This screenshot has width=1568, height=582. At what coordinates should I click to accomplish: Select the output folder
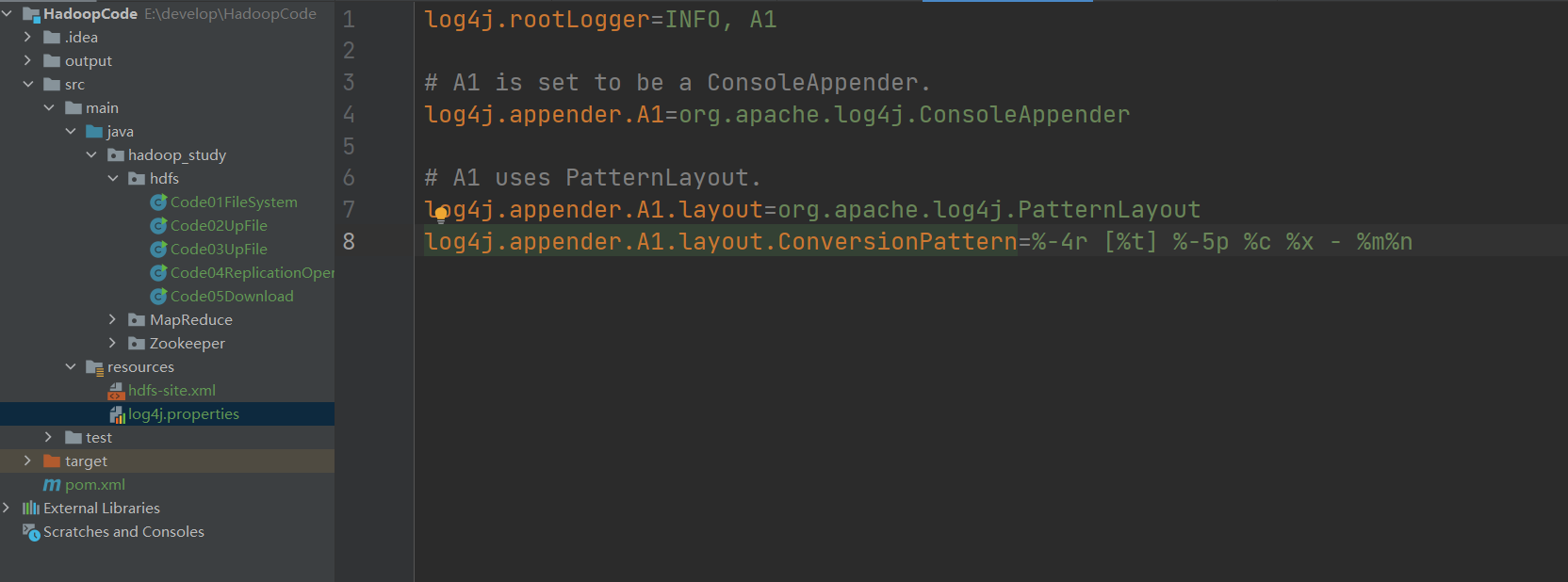pyautogui.click(x=89, y=61)
